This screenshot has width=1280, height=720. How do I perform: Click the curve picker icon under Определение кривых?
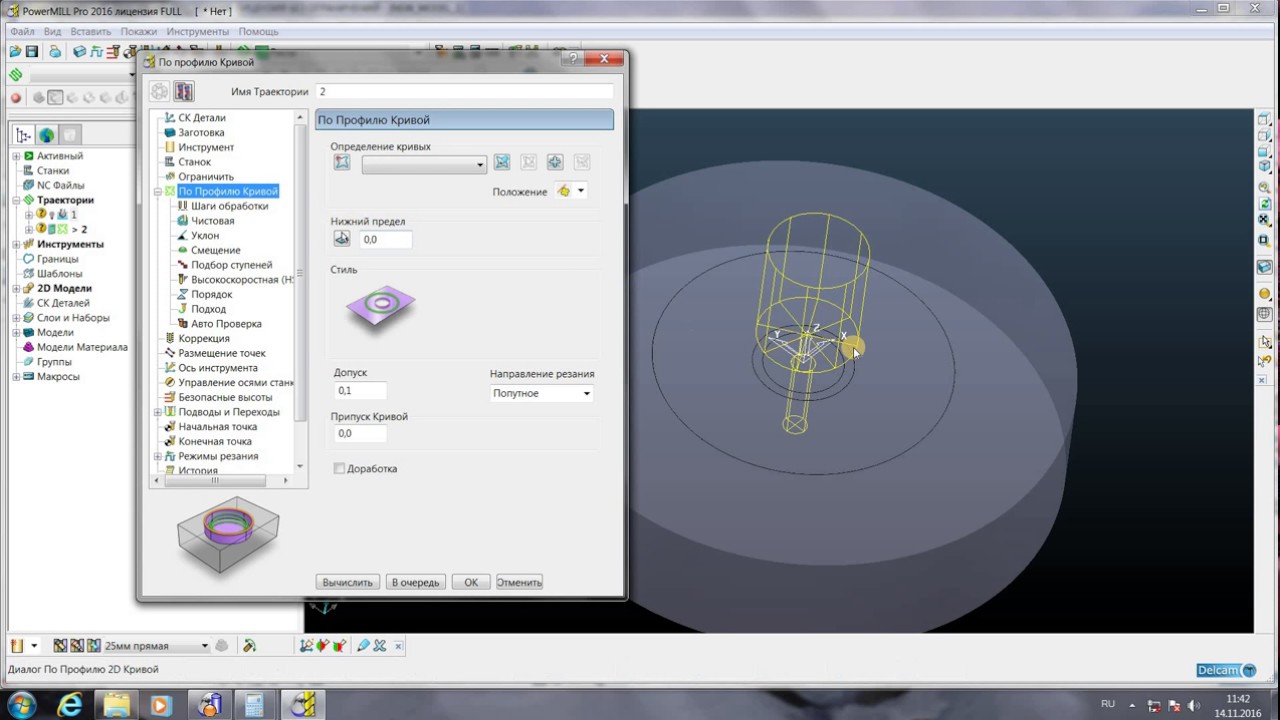point(342,163)
